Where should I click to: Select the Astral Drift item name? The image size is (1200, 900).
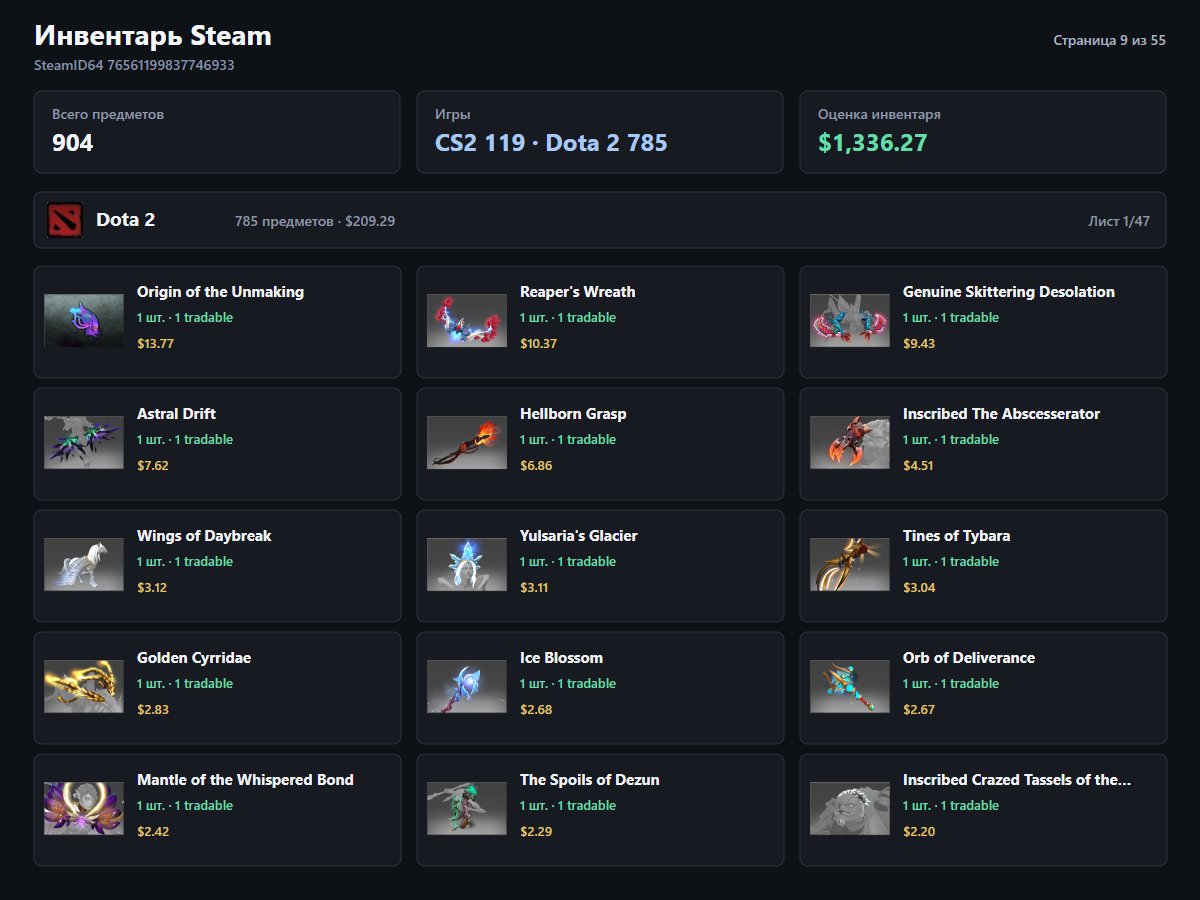tap(176, 414)
